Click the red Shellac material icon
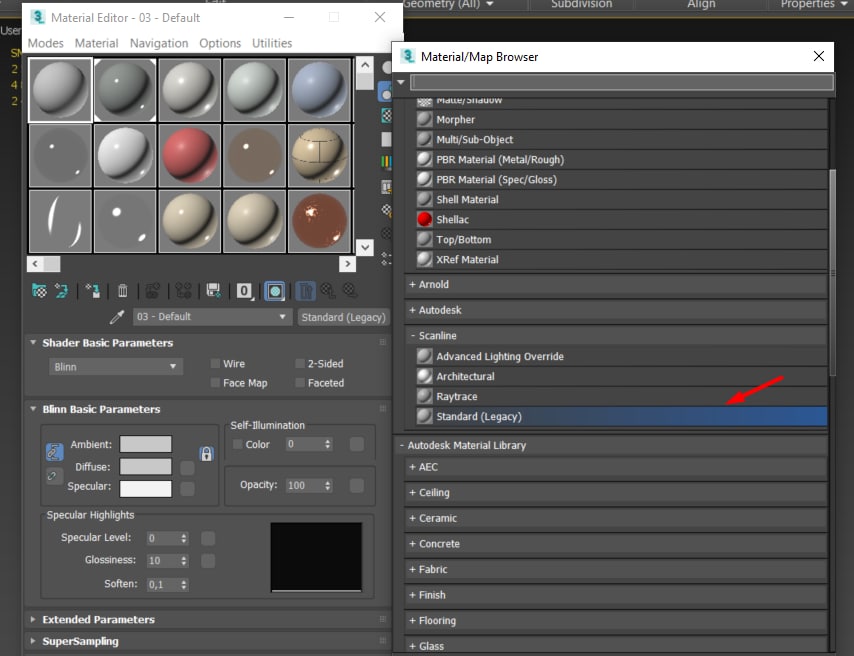The width and height of the screenshot is (854, 656). pyautogui.click(x=424, y=220)
